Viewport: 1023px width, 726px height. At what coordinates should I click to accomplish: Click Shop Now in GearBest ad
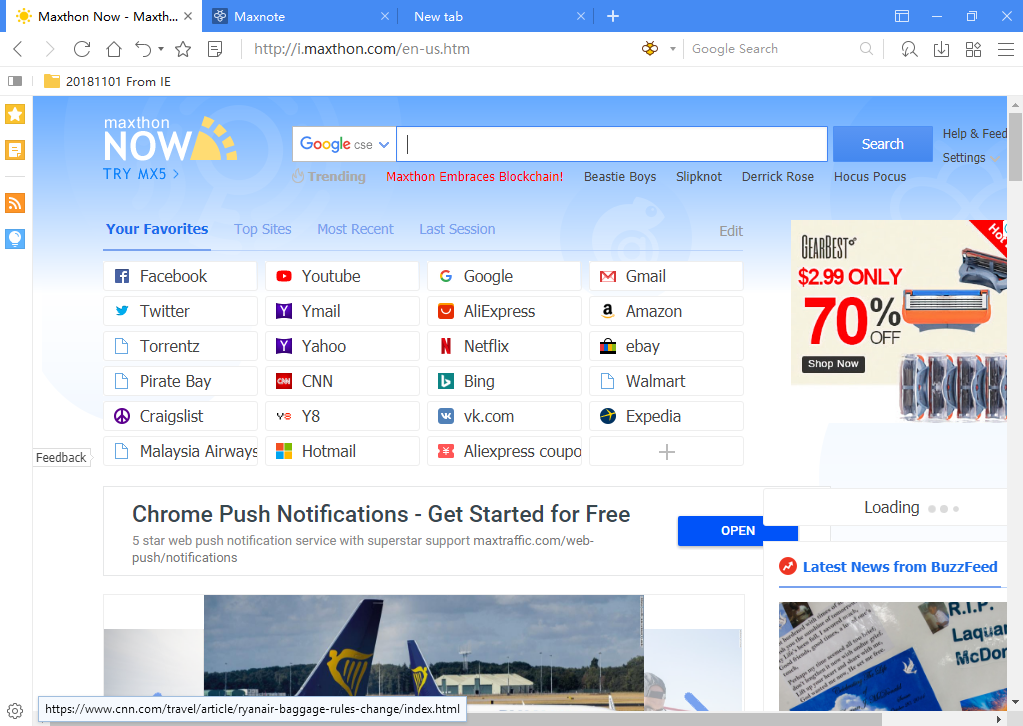tap(833, 364)
